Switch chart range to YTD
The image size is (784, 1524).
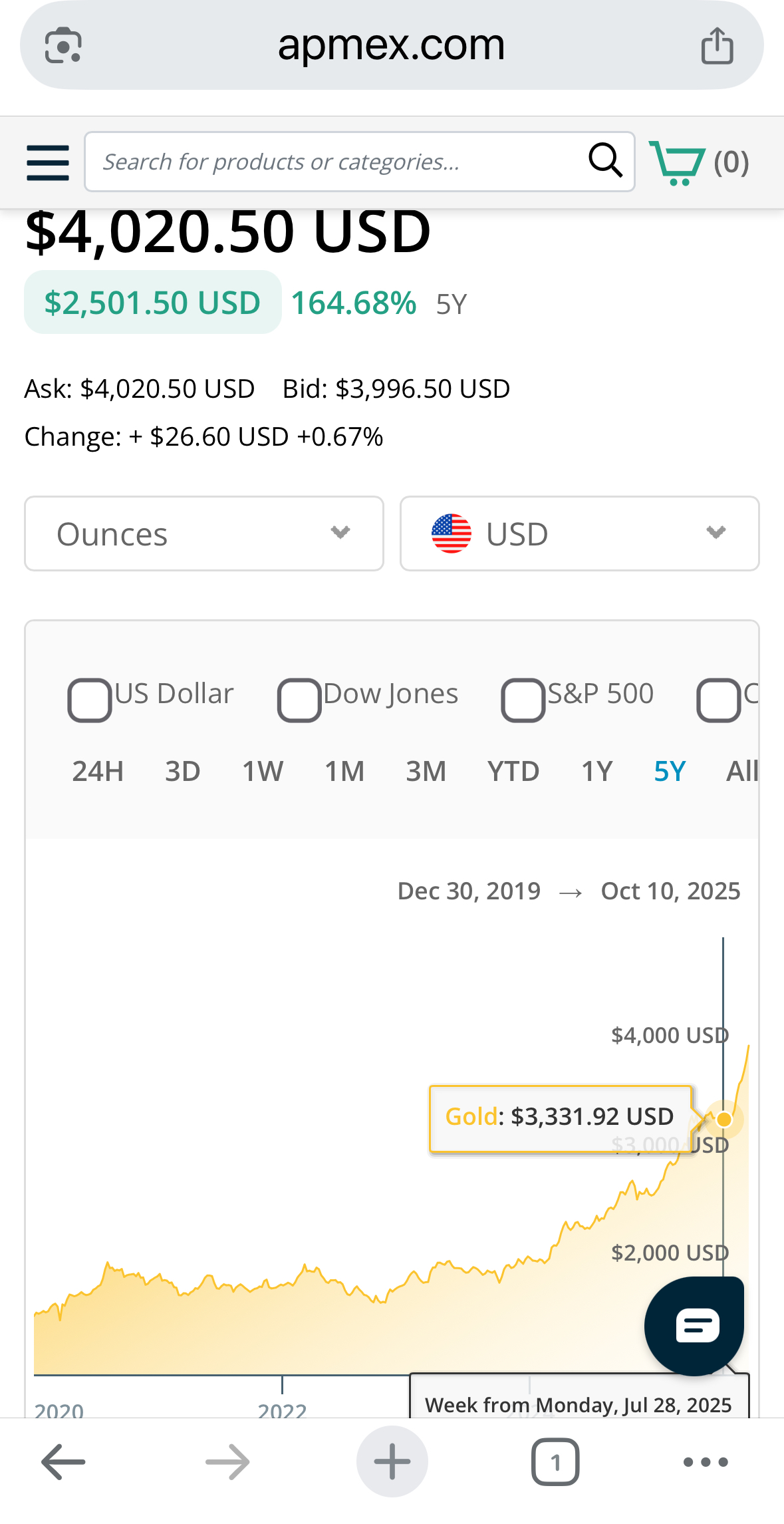coord(513,772)
